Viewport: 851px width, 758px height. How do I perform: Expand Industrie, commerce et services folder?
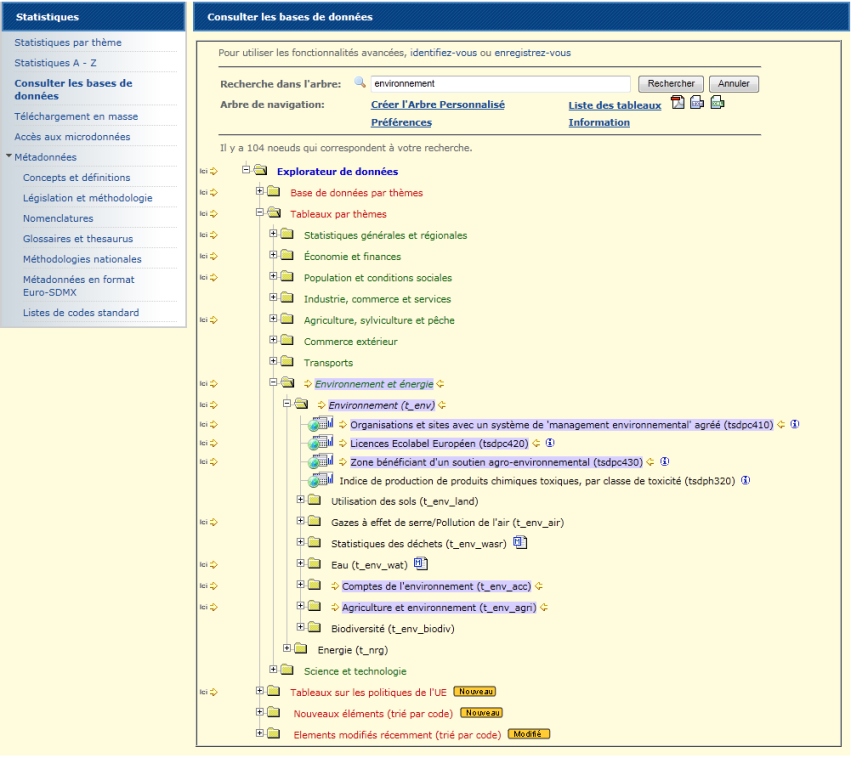tap(273, 297)
